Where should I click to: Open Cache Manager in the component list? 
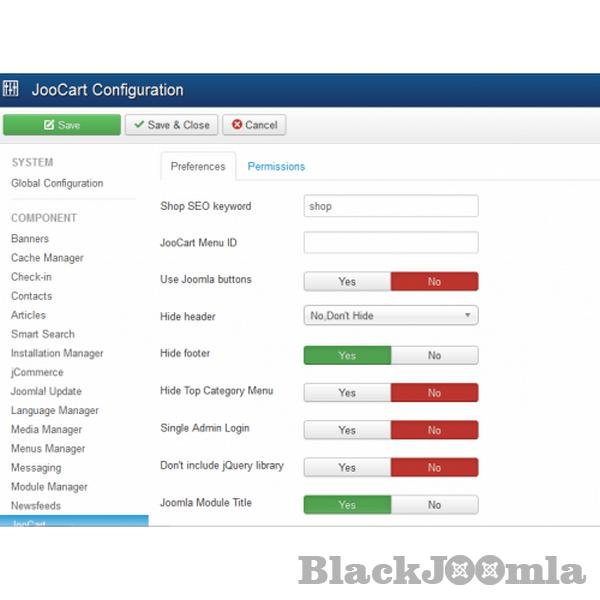click(x=47, y=258)
